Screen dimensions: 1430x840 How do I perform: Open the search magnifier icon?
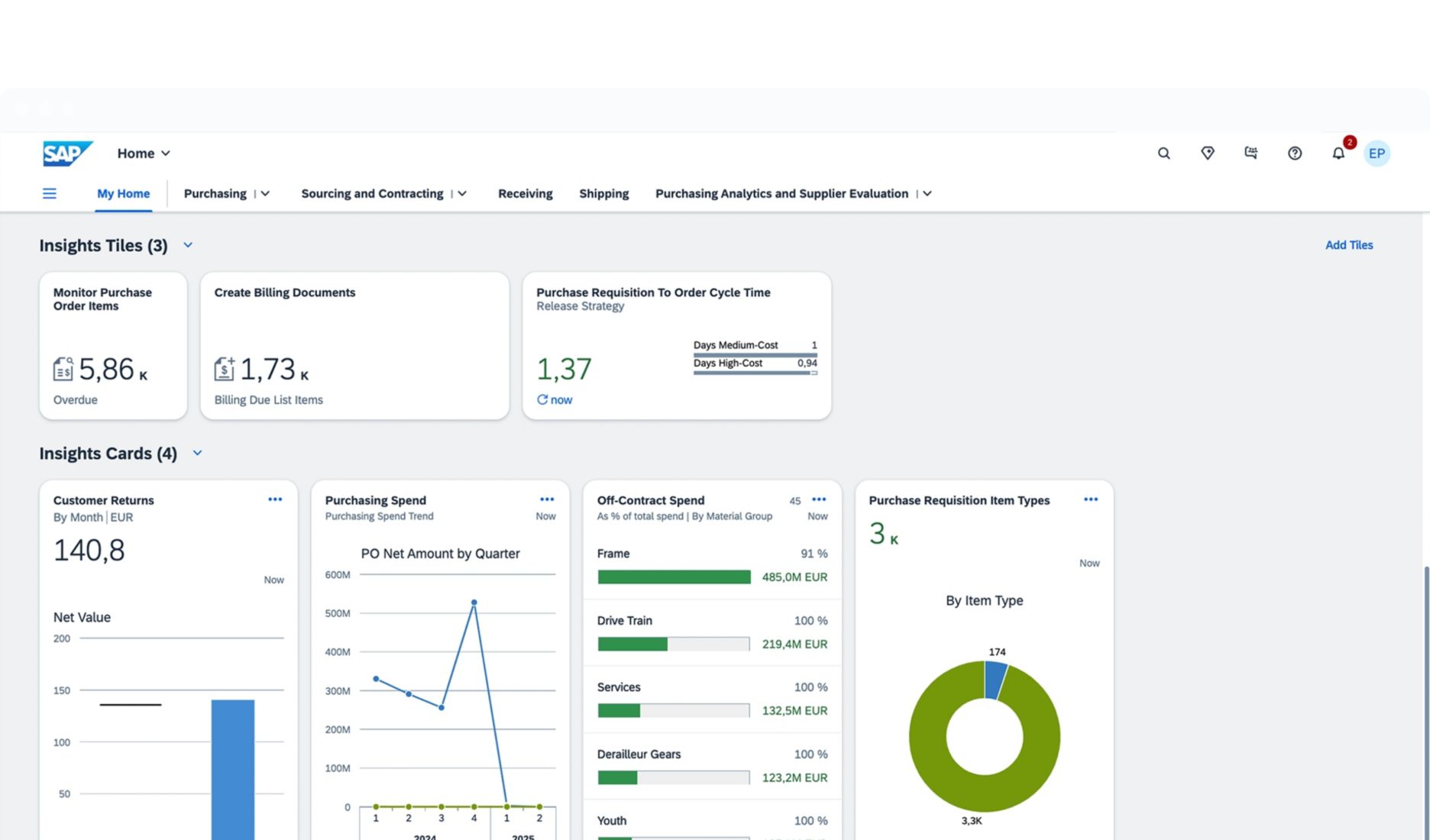pyautogui.click(x=1163, y=153)
